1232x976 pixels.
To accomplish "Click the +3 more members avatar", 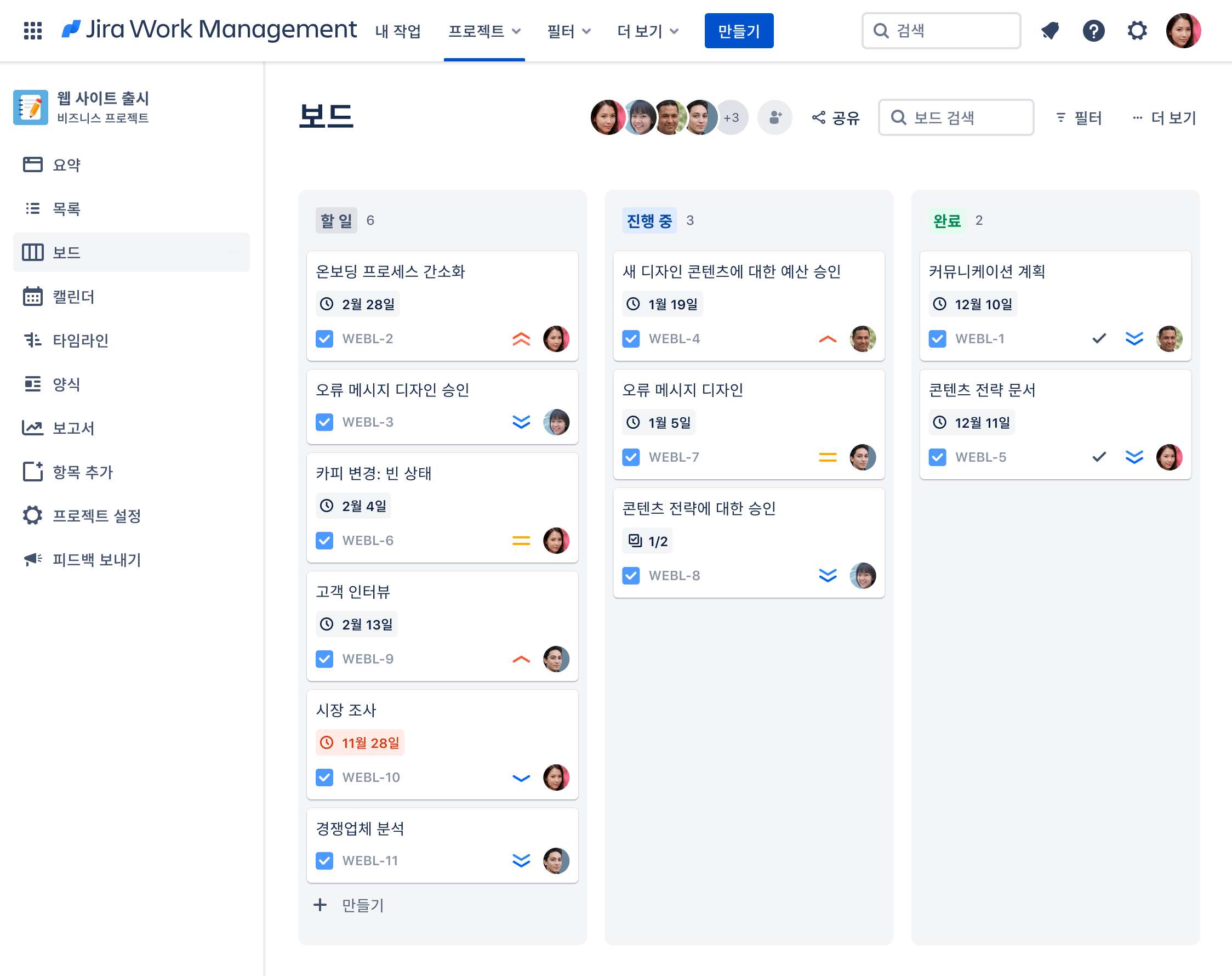I will pyautogui.click(x=731, y=118).
